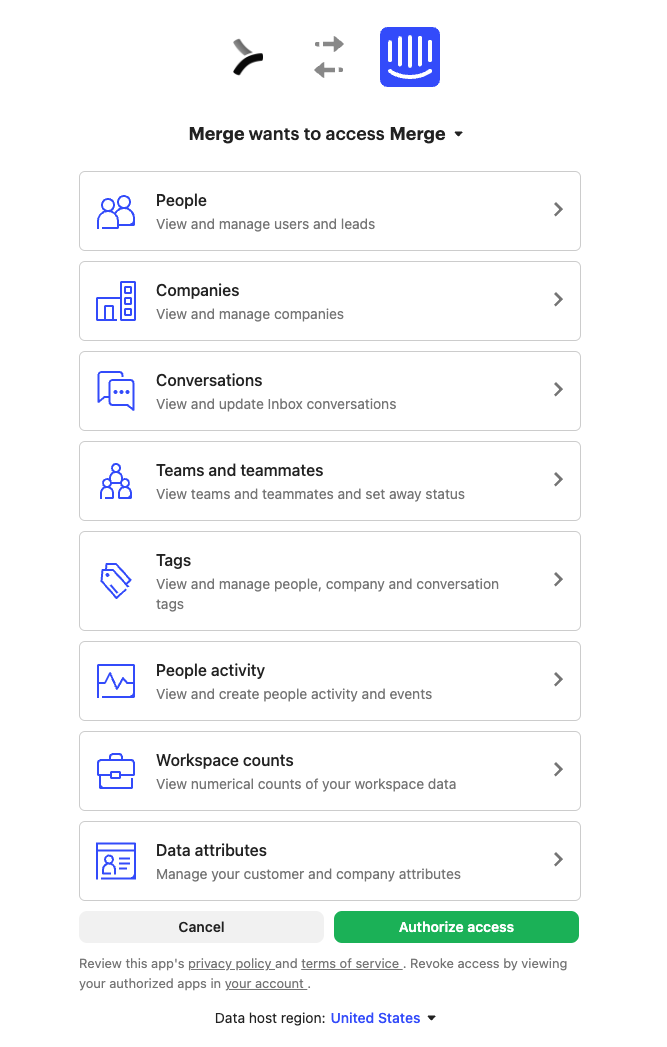The image size is (667, 1047).
Task: Expand the People permission chevron
Action: tap(558, 210)
